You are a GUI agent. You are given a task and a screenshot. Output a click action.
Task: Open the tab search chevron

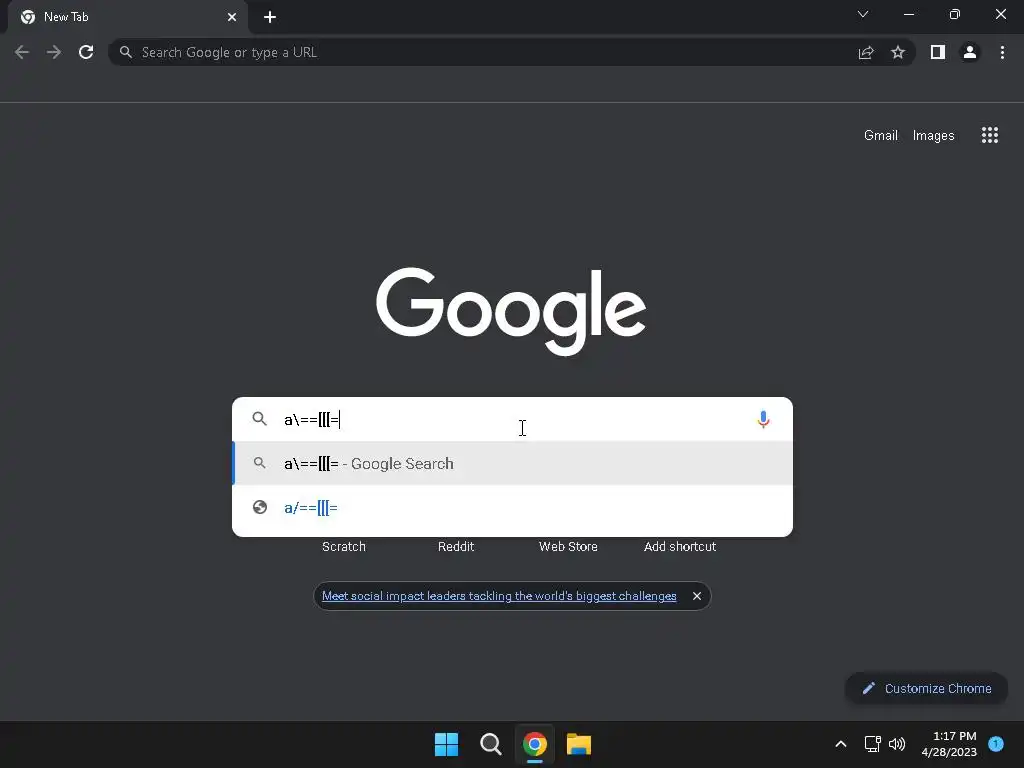863,14
